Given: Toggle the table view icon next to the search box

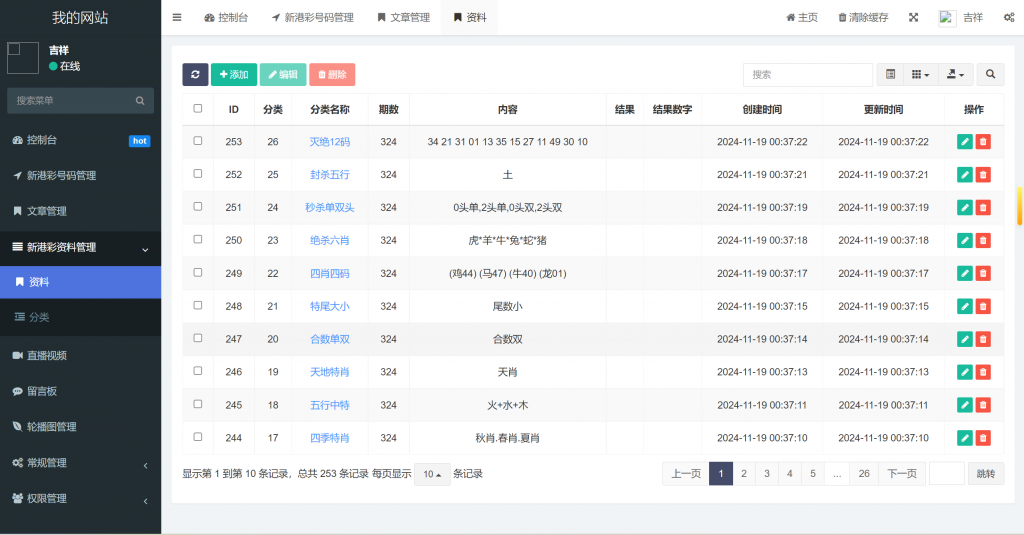Looking at the screenshot, I should pos(890,75).
